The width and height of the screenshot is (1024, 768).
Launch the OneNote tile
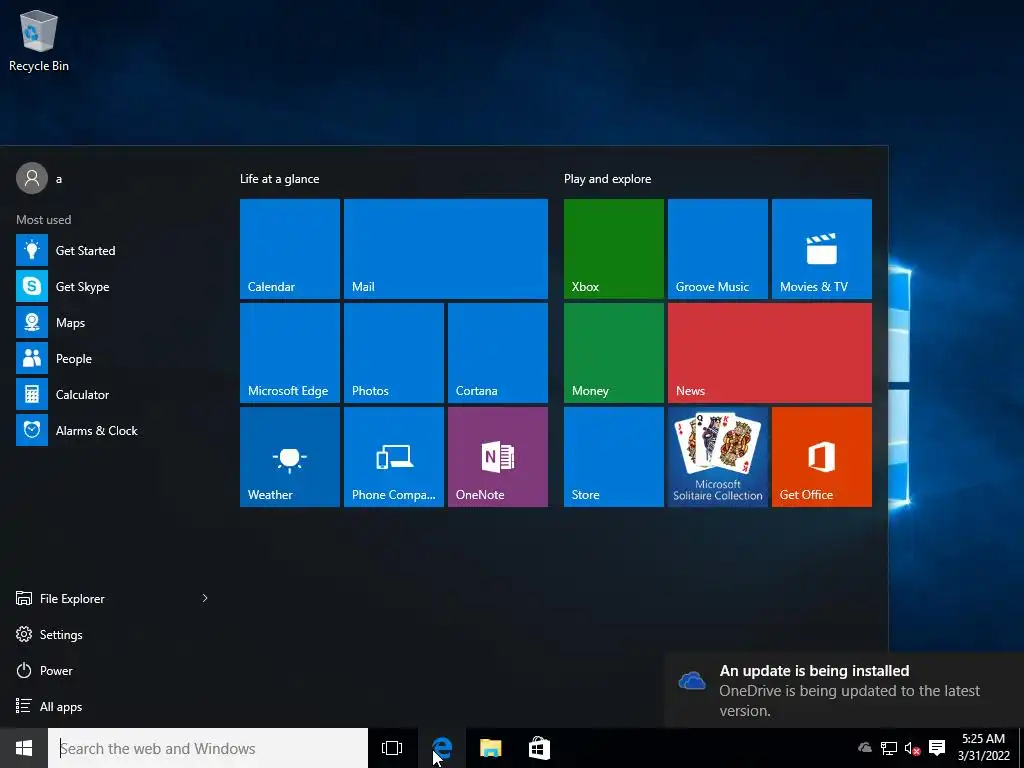coord(498,456)
